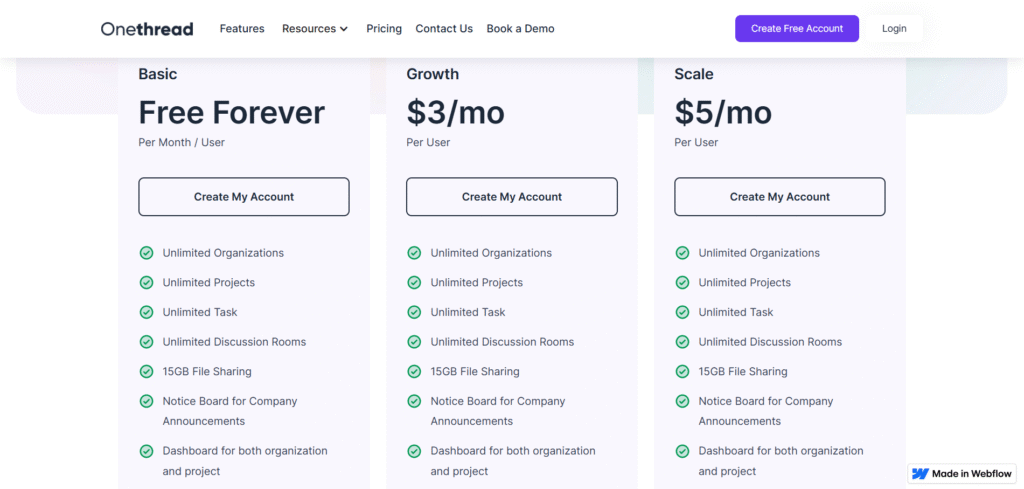Click the 'Basic' plan title
The width and height of the screenshot is (1024, 489).
(157, 74)
